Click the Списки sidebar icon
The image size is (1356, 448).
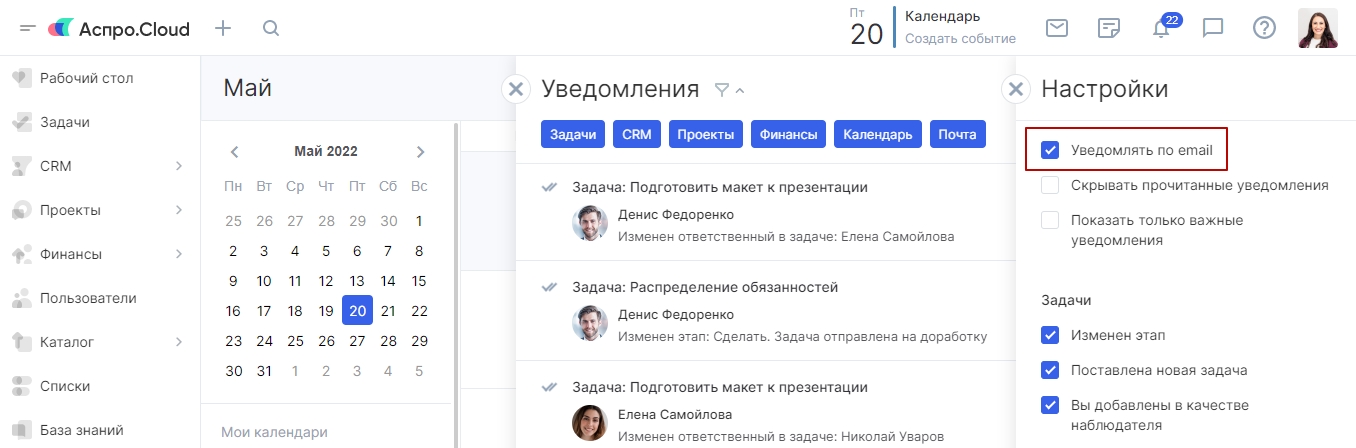click(22, 386)
